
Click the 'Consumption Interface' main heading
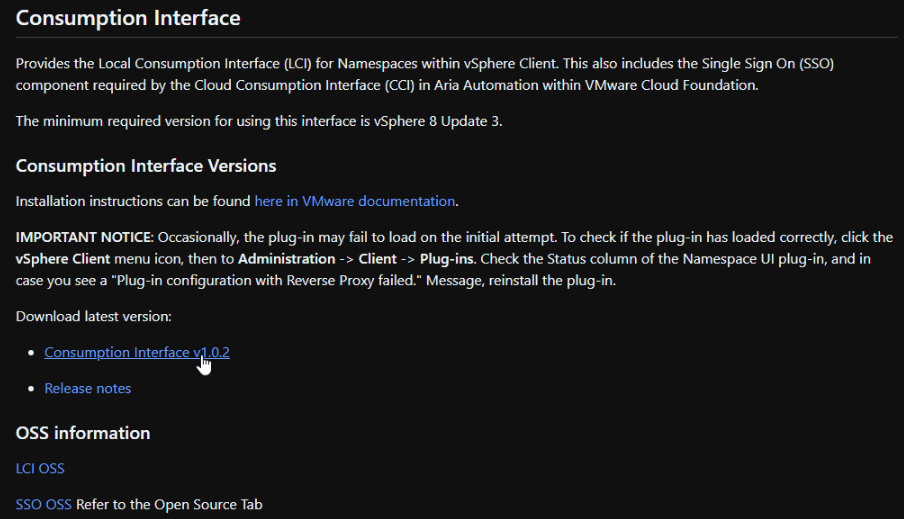point(128,18)
